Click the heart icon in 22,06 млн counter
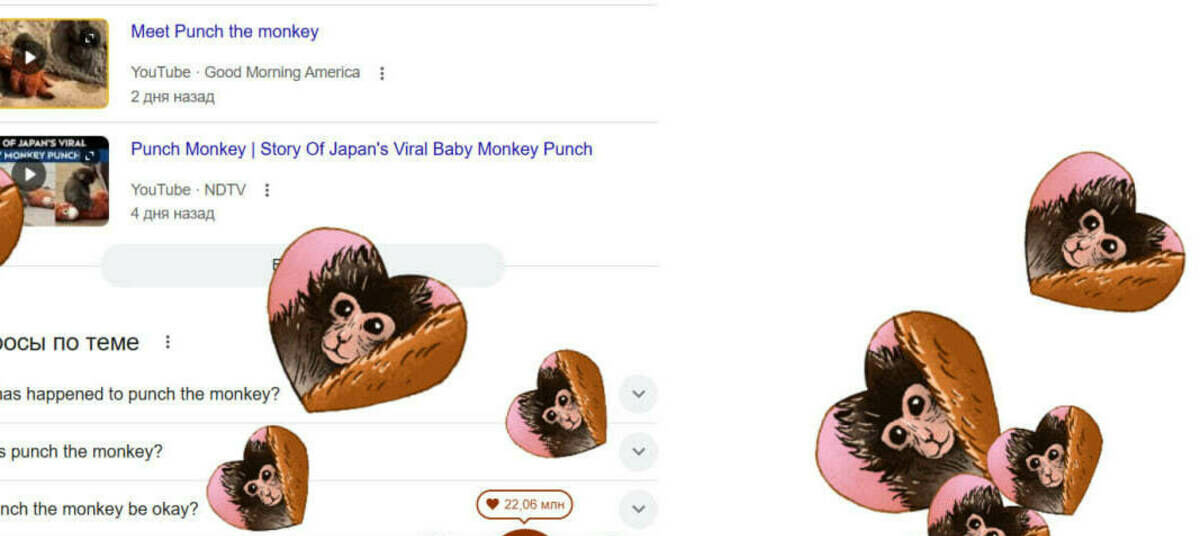Image resolution: width=1200 pixels, height=536 pixels. (491, 505)
